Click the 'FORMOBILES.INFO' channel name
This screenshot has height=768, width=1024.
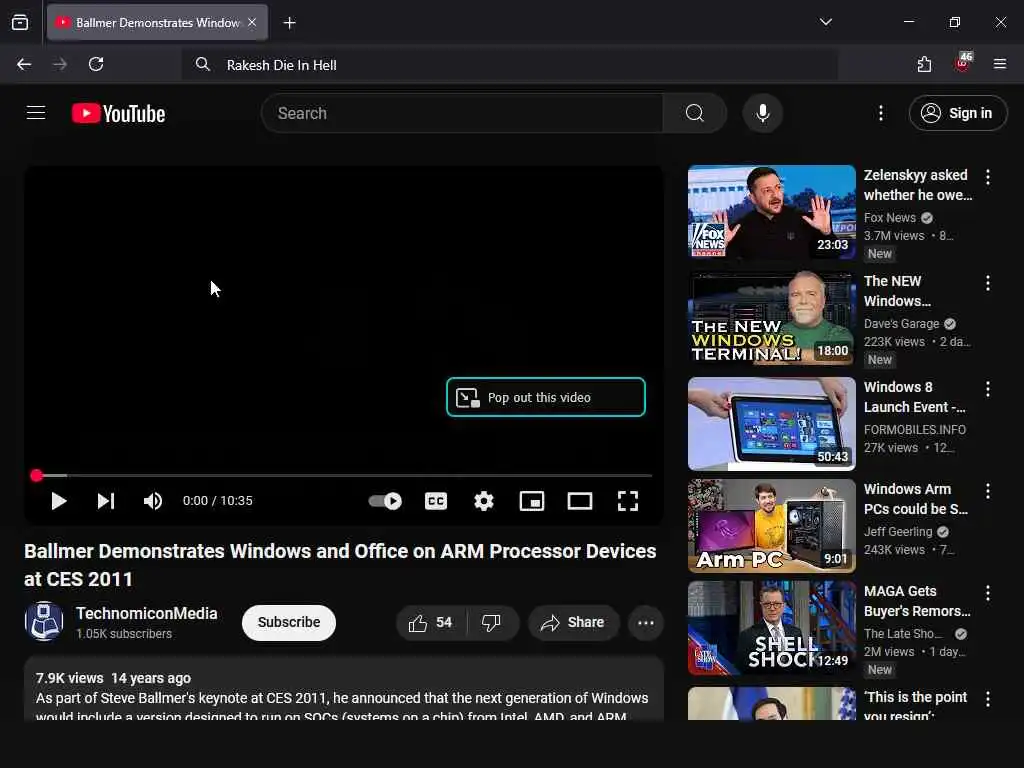915,430
